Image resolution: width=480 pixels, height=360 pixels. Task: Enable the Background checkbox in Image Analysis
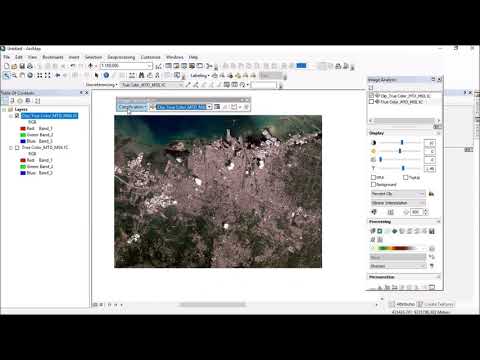373,184
